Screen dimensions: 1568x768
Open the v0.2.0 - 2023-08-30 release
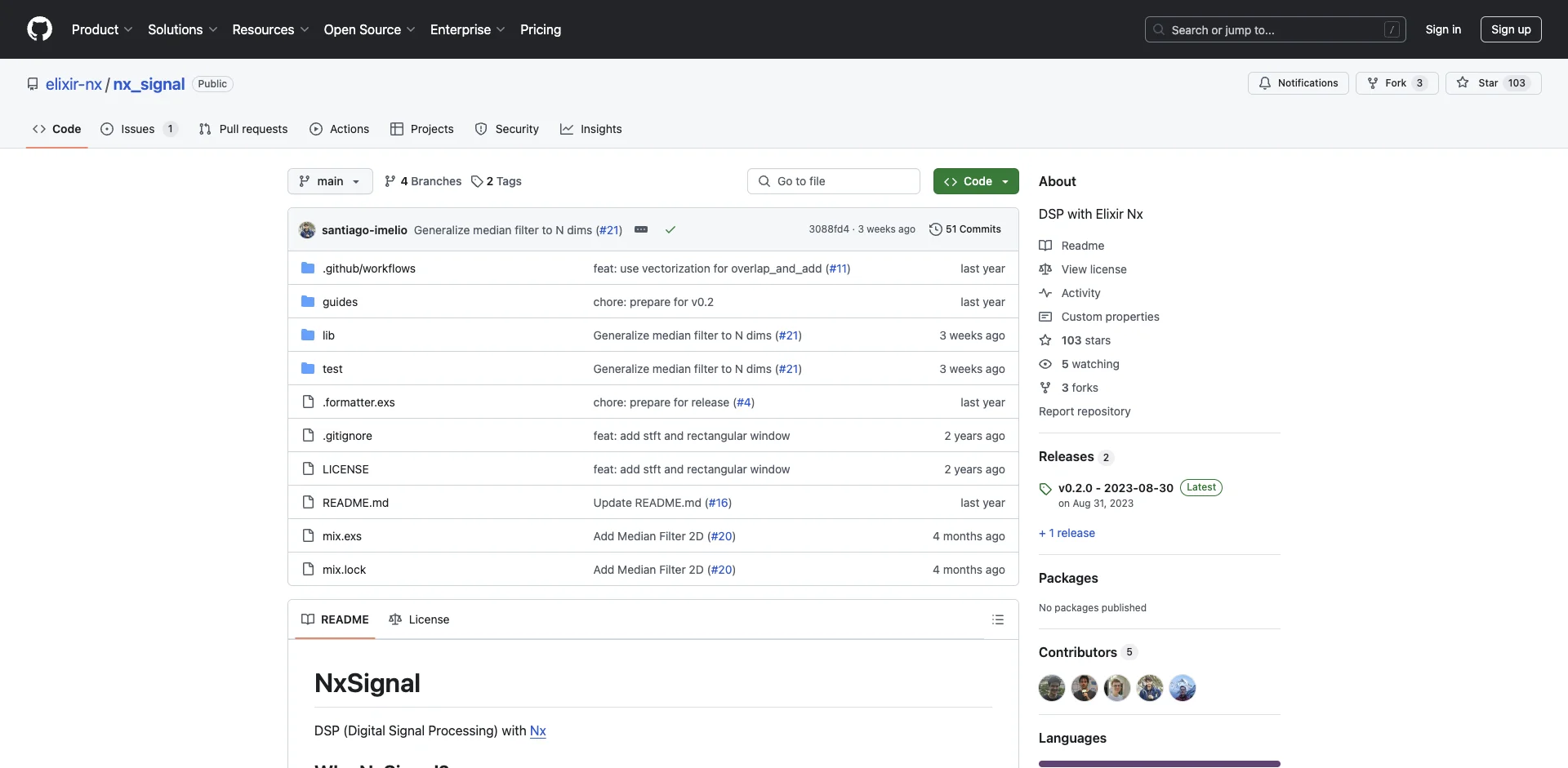tap(1116, 488)
